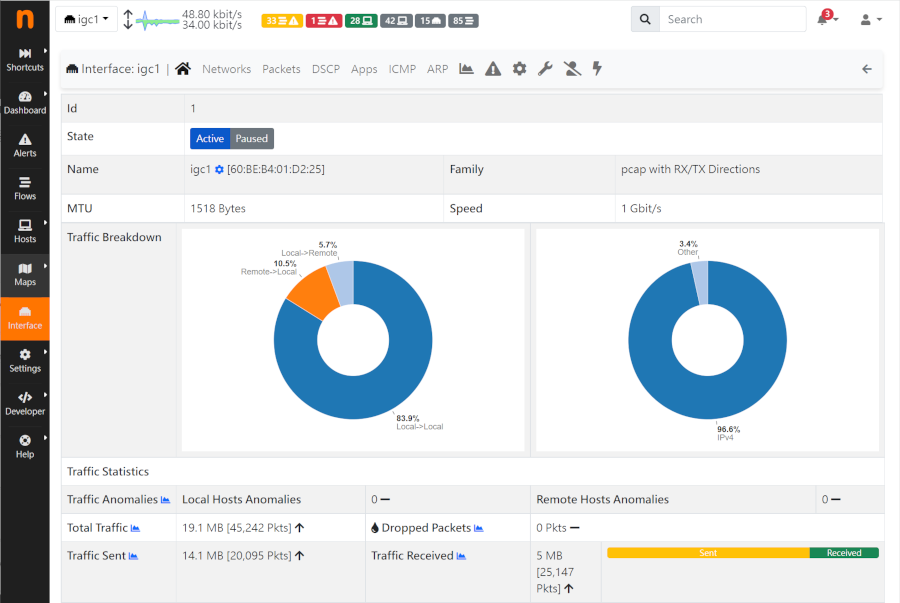Open the historical charts icon tab
The image size is (900, 603).
[466, 69]
